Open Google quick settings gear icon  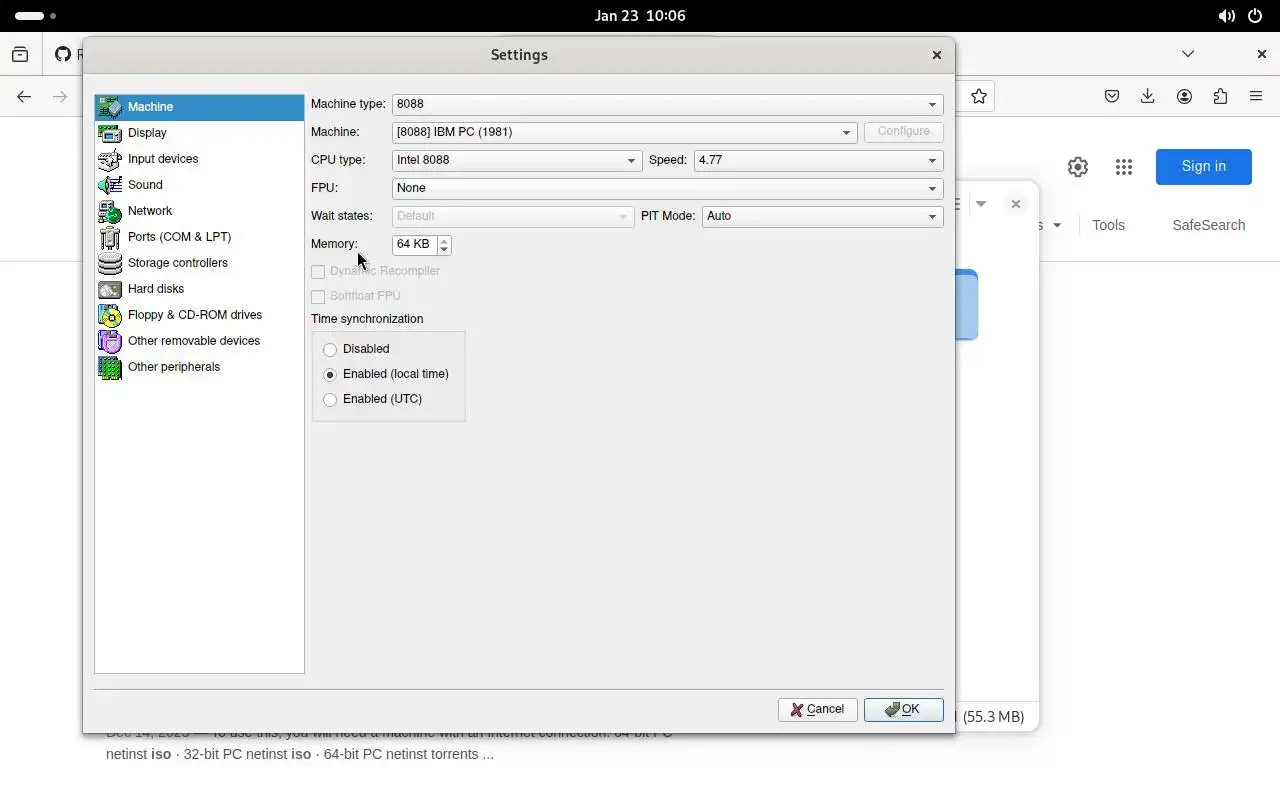tap(1078, 167)
